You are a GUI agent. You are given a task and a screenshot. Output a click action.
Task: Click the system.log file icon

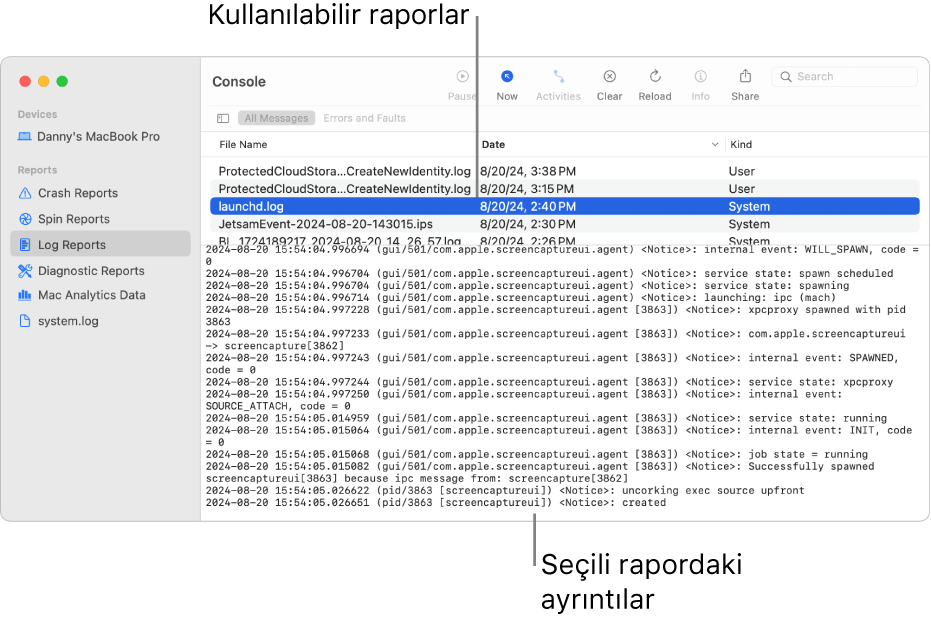pyautogui.click(x=25, y=321)
